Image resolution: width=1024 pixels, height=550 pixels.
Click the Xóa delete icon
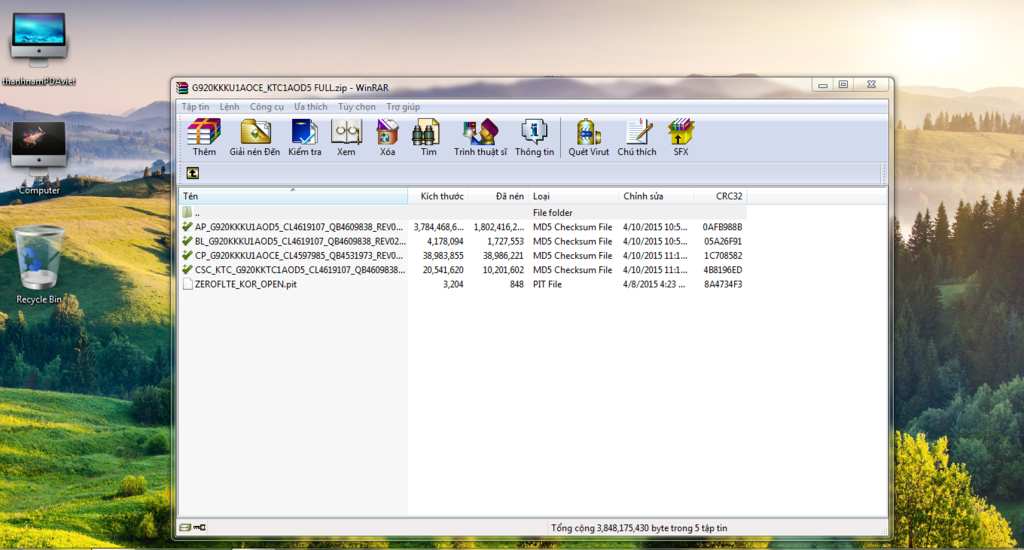387,137
